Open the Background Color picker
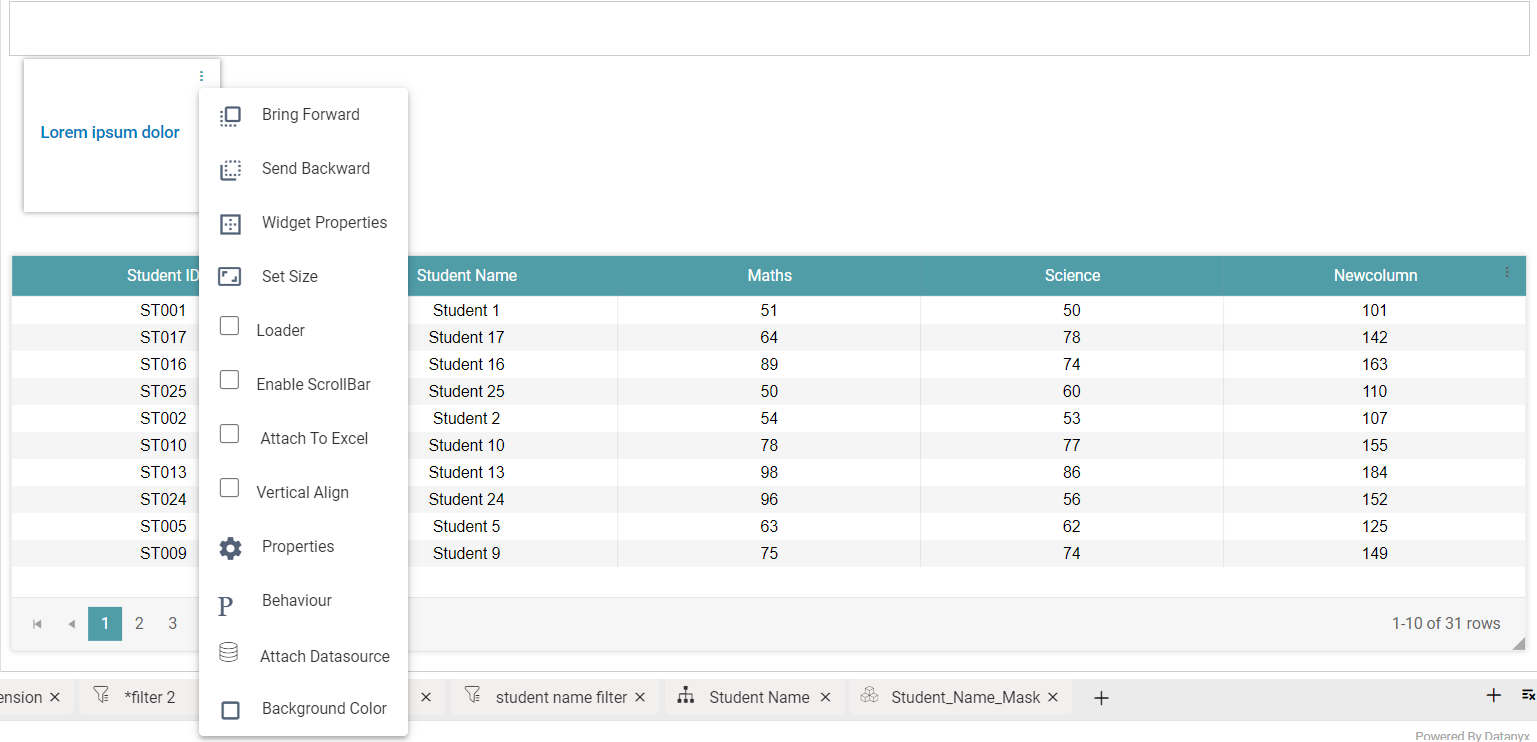Screen dimensions: 1537x742 230,710
